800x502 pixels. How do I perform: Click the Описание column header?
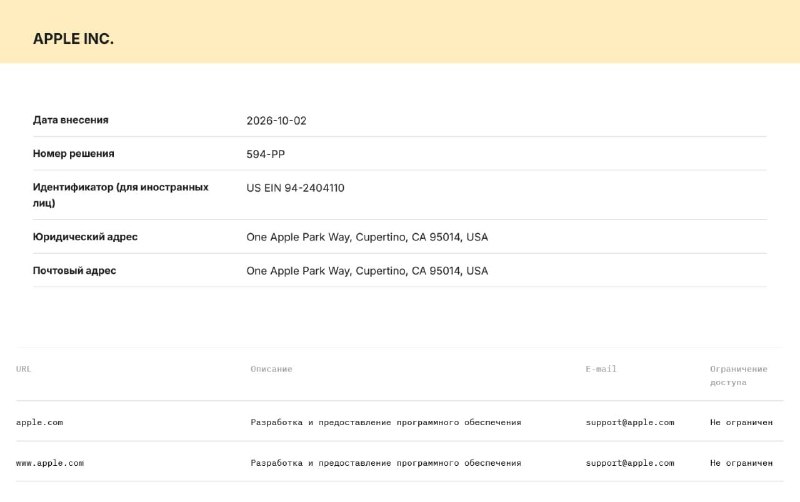[x=271, y=369]
